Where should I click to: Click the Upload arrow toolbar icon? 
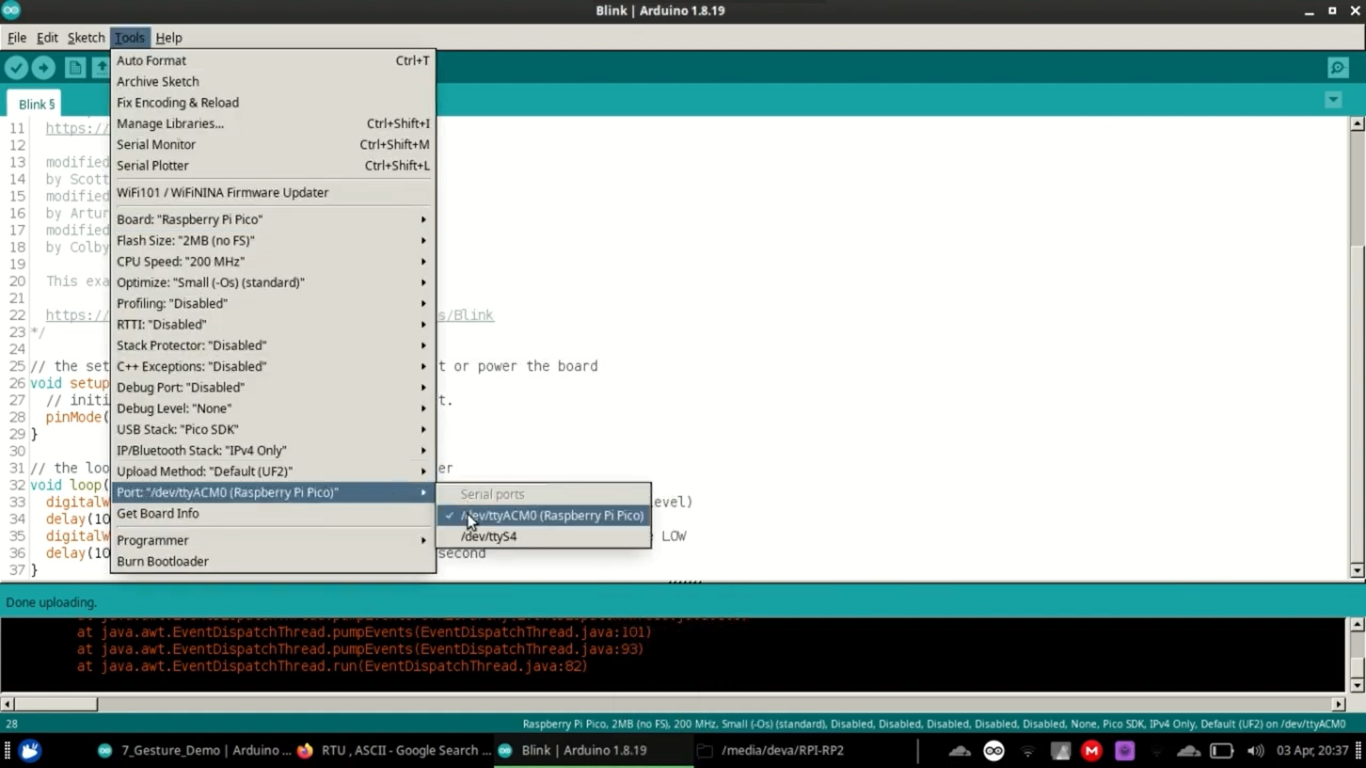(x=43, y=67)
